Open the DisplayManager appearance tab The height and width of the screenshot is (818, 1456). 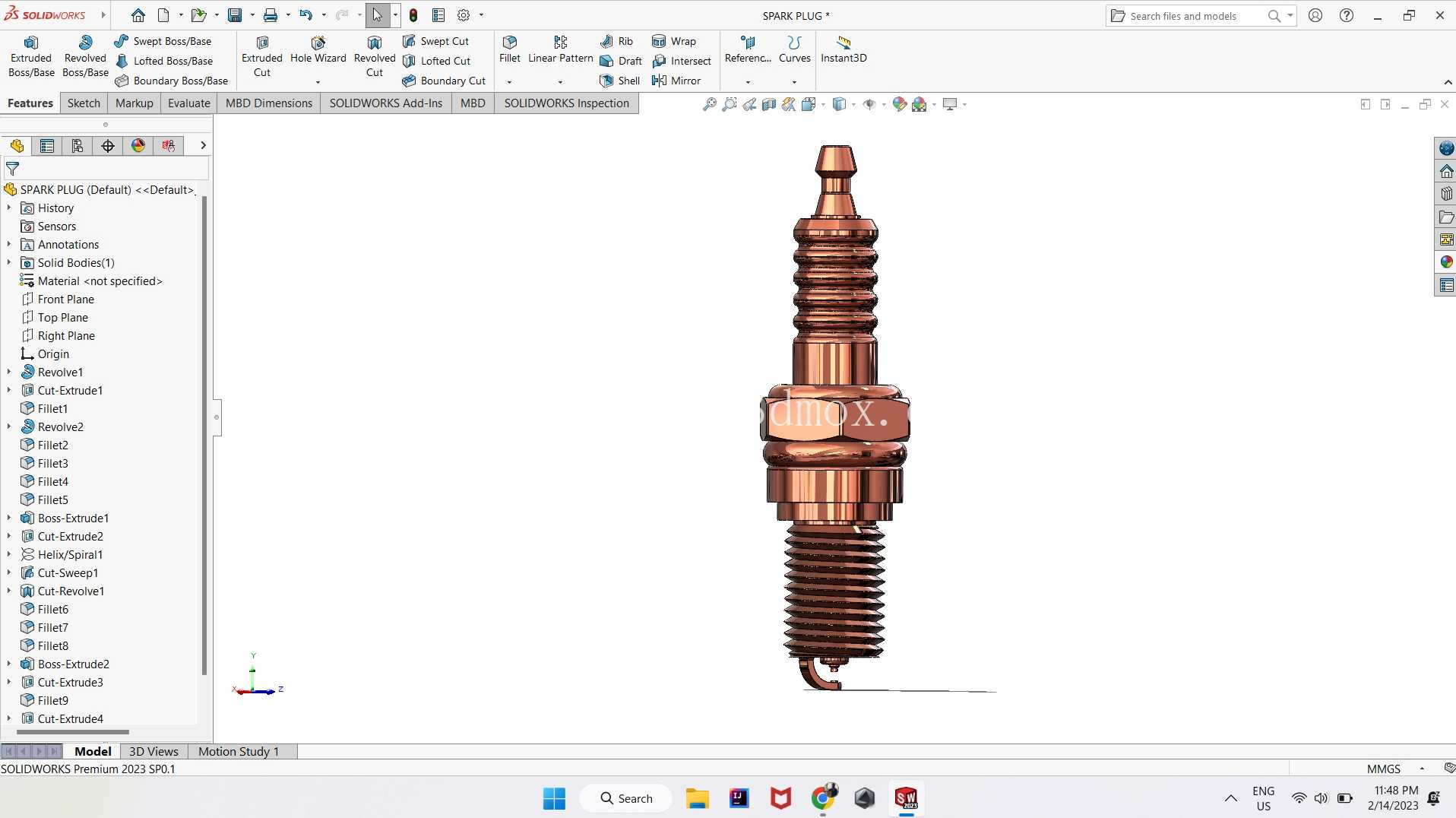[x=138, y=145]
